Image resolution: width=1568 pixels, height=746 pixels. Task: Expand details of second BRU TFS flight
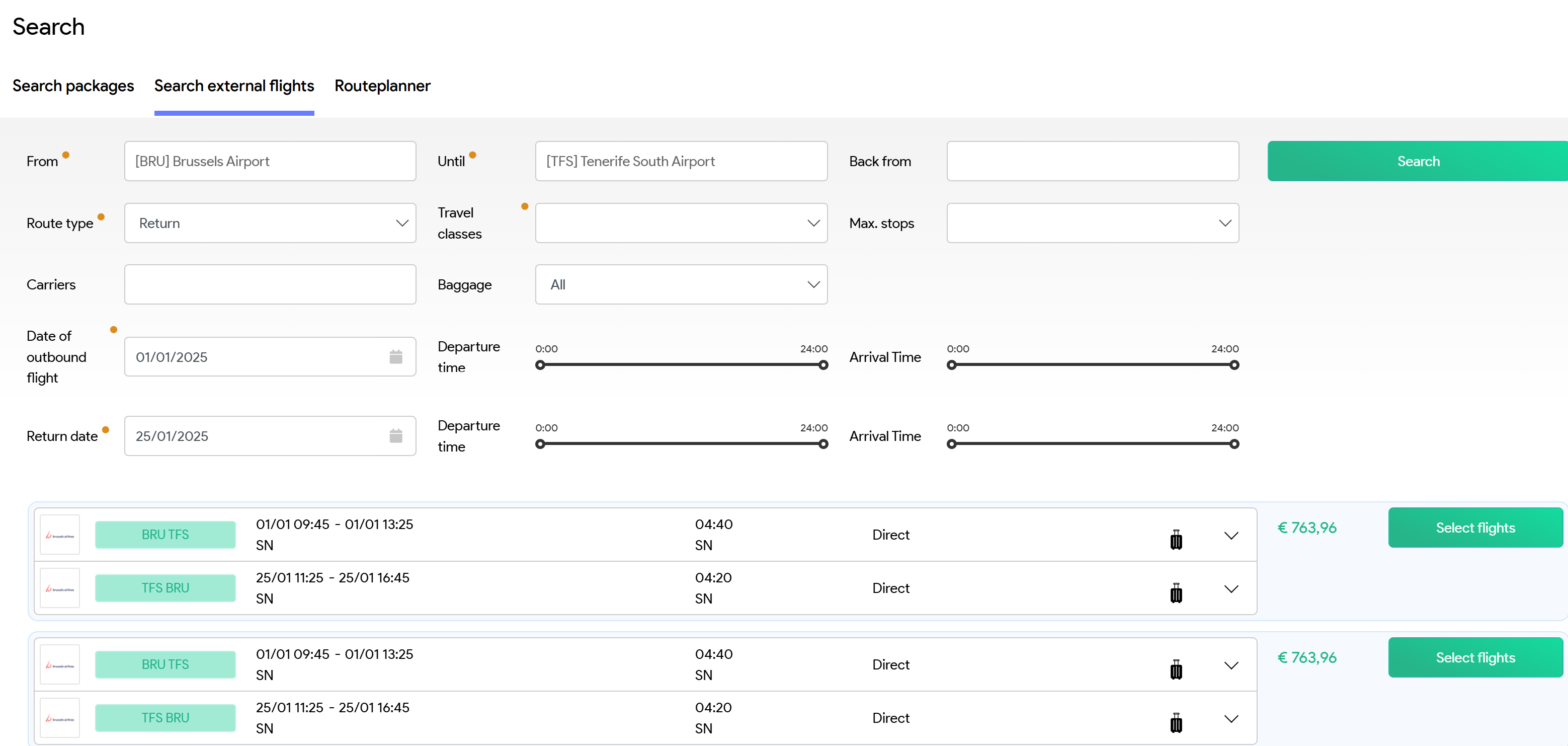coord(1231,665)
